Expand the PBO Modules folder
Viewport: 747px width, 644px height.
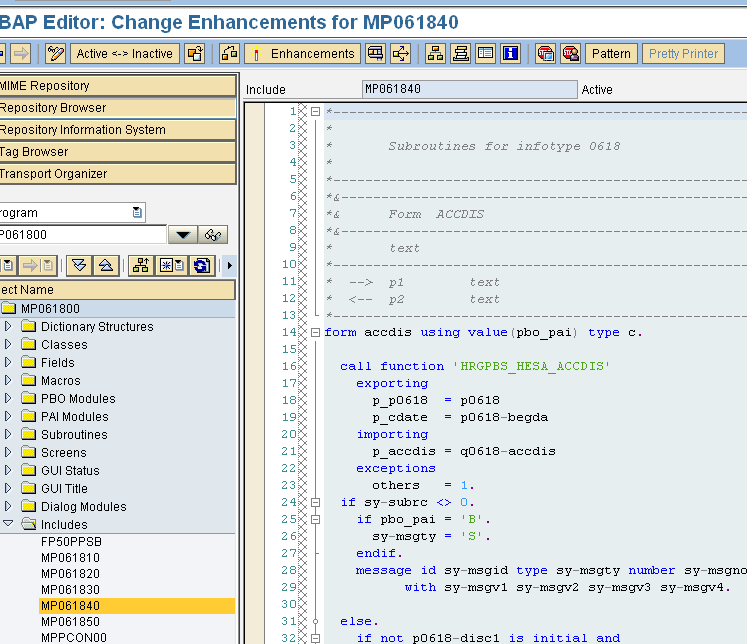tap(8, 398)
